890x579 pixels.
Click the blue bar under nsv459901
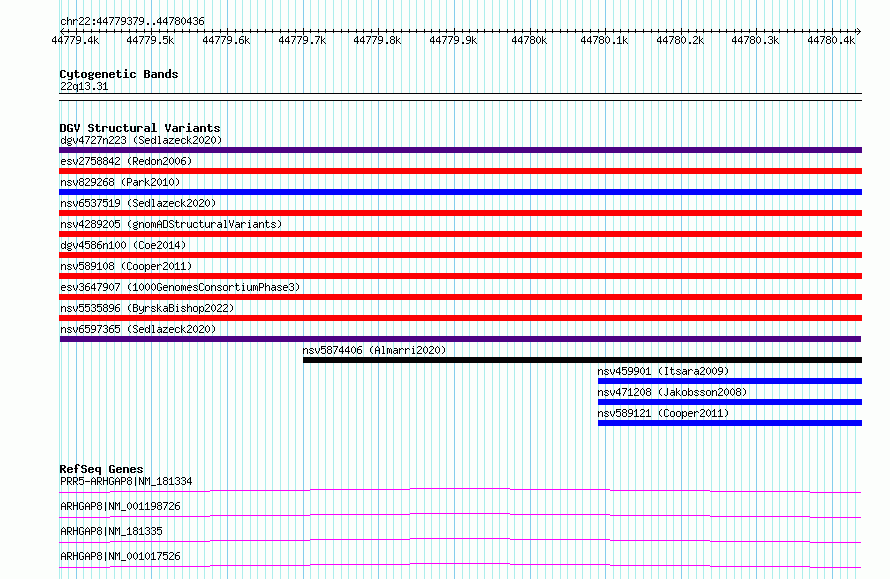pyautogui.click(x=730, y=381)
